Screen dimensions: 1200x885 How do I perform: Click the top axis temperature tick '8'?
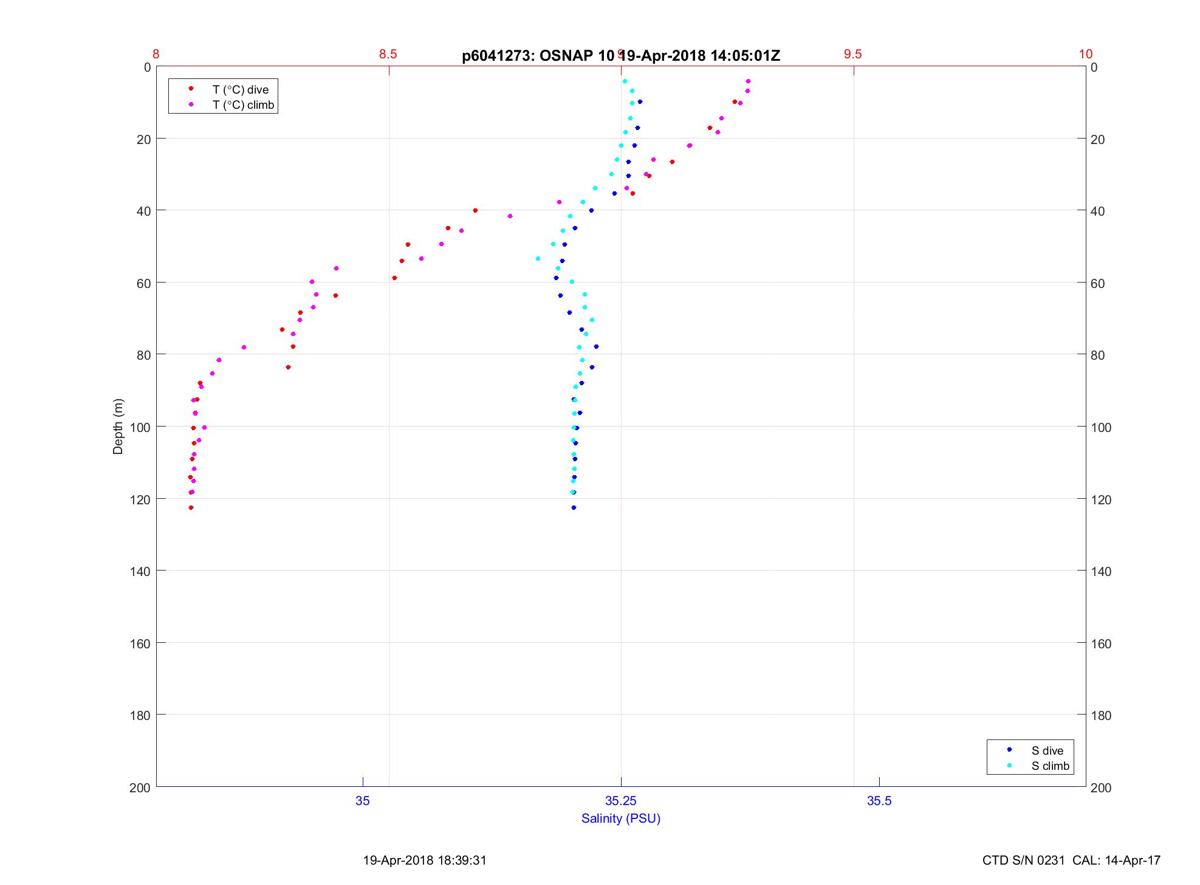(x=156, y=54)
